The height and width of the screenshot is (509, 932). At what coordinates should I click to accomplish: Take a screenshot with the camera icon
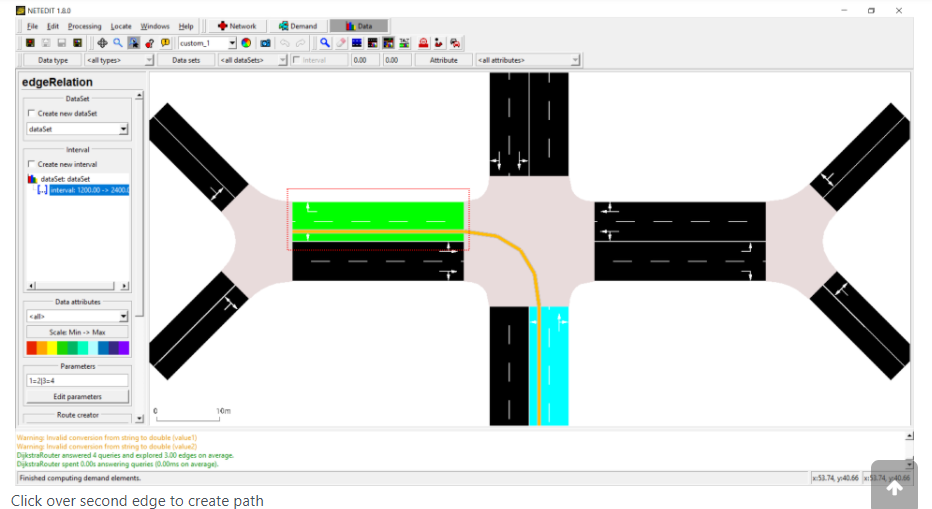tap(265, 43)
